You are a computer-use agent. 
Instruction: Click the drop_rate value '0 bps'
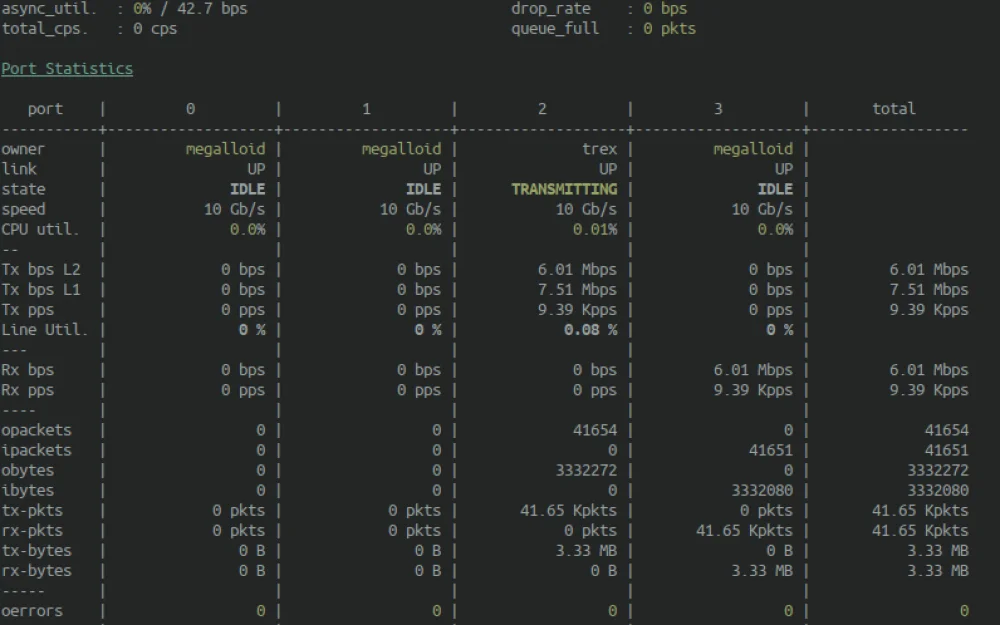click(x=665, y=9)
